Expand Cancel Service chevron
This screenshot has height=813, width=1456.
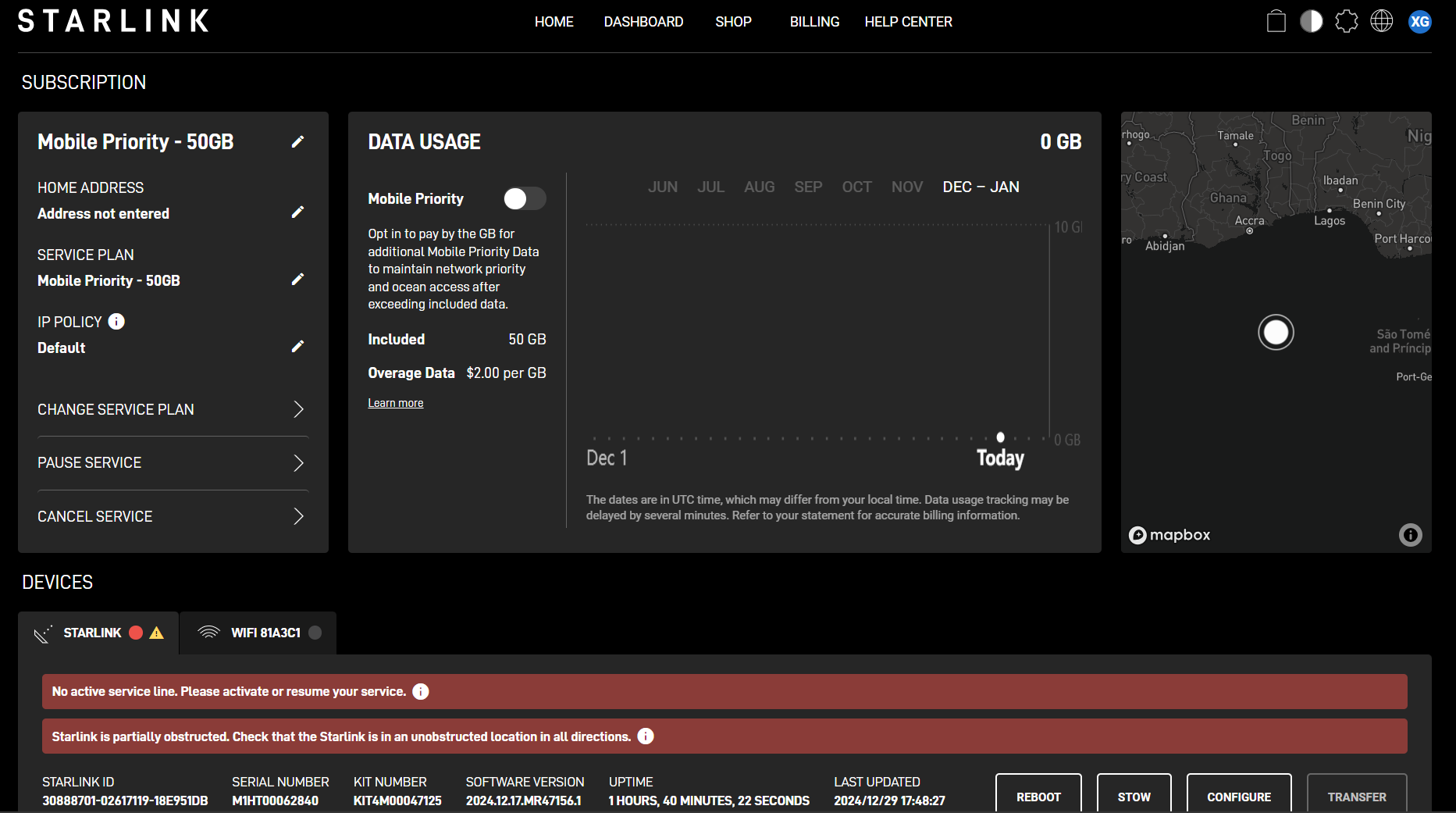click(x=298, y=516)
